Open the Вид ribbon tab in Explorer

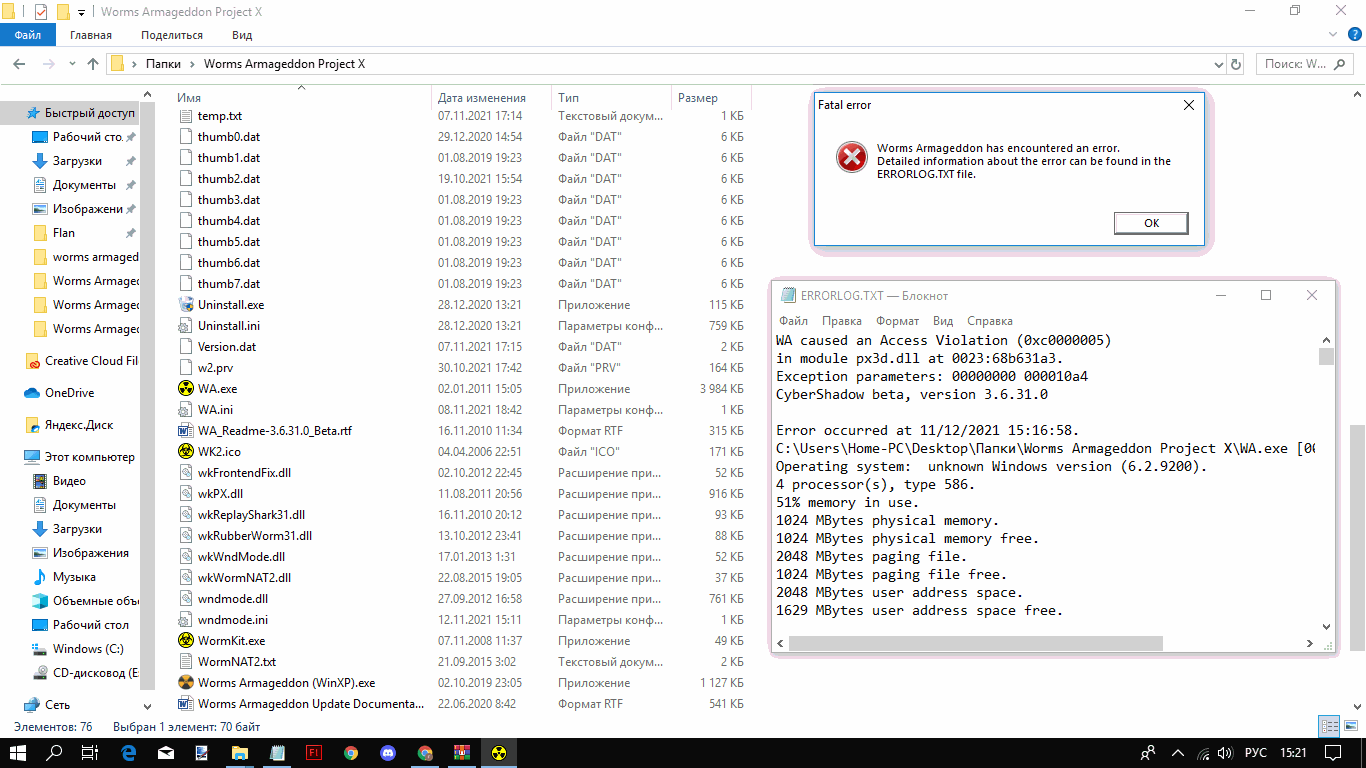coord(242,35)
